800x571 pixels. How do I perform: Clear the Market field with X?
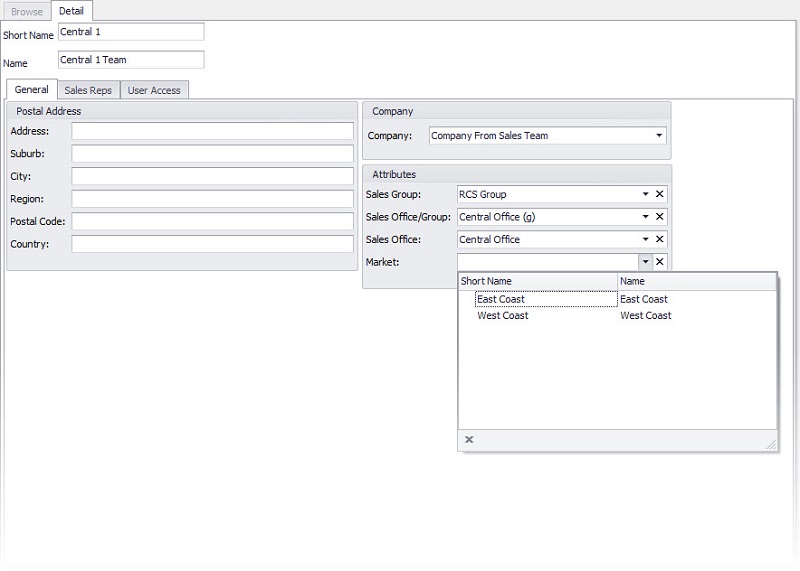659,261
